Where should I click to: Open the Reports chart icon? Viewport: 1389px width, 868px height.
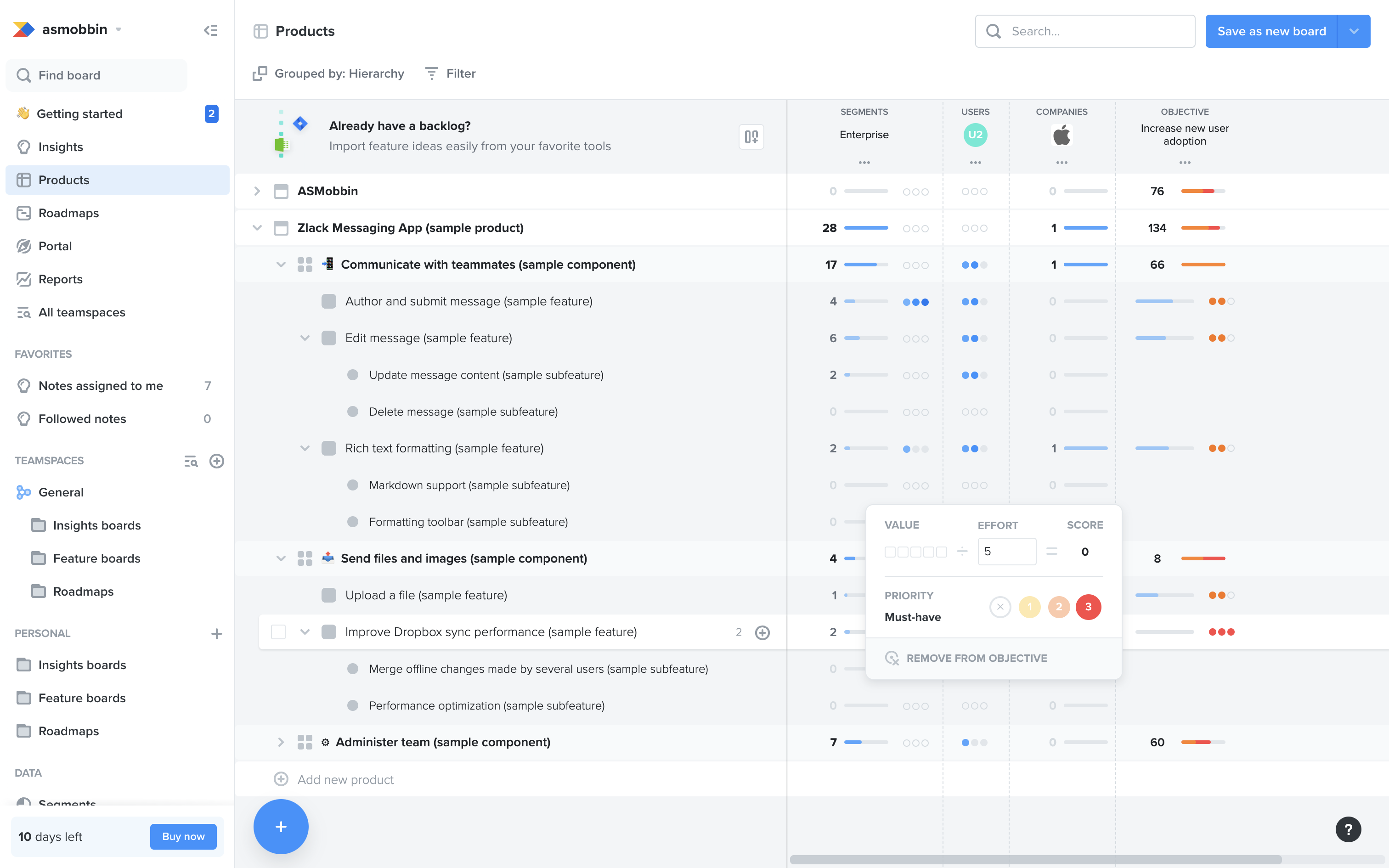pos(23,279)
